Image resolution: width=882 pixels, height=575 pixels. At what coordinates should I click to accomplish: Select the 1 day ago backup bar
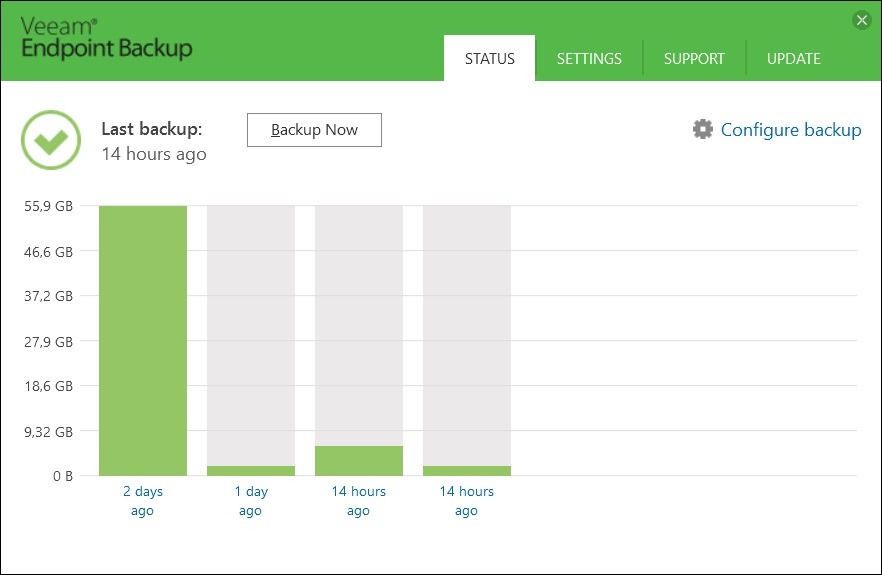click(251, 341)
